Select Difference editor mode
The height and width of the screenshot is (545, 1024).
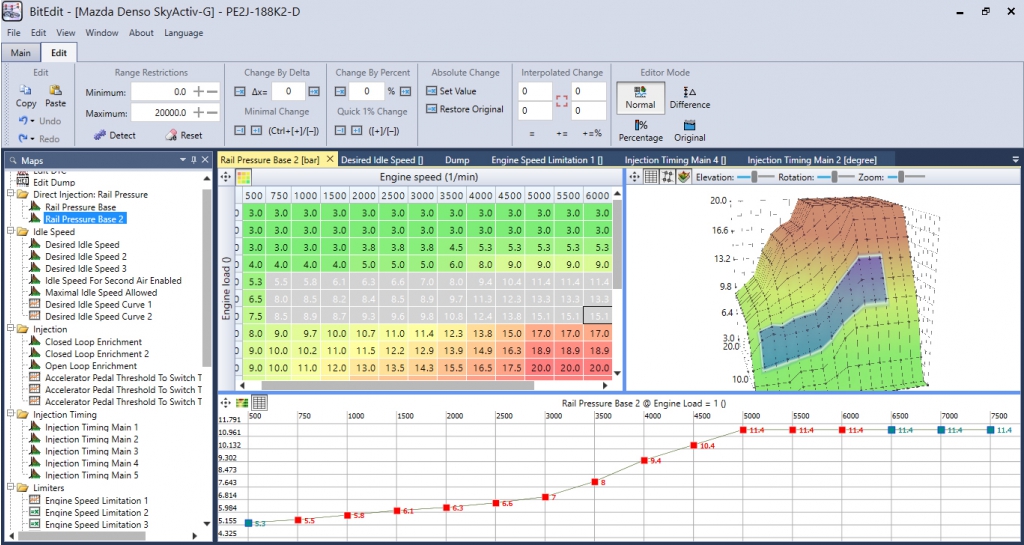pyautogui.click(x=690, y=97)
